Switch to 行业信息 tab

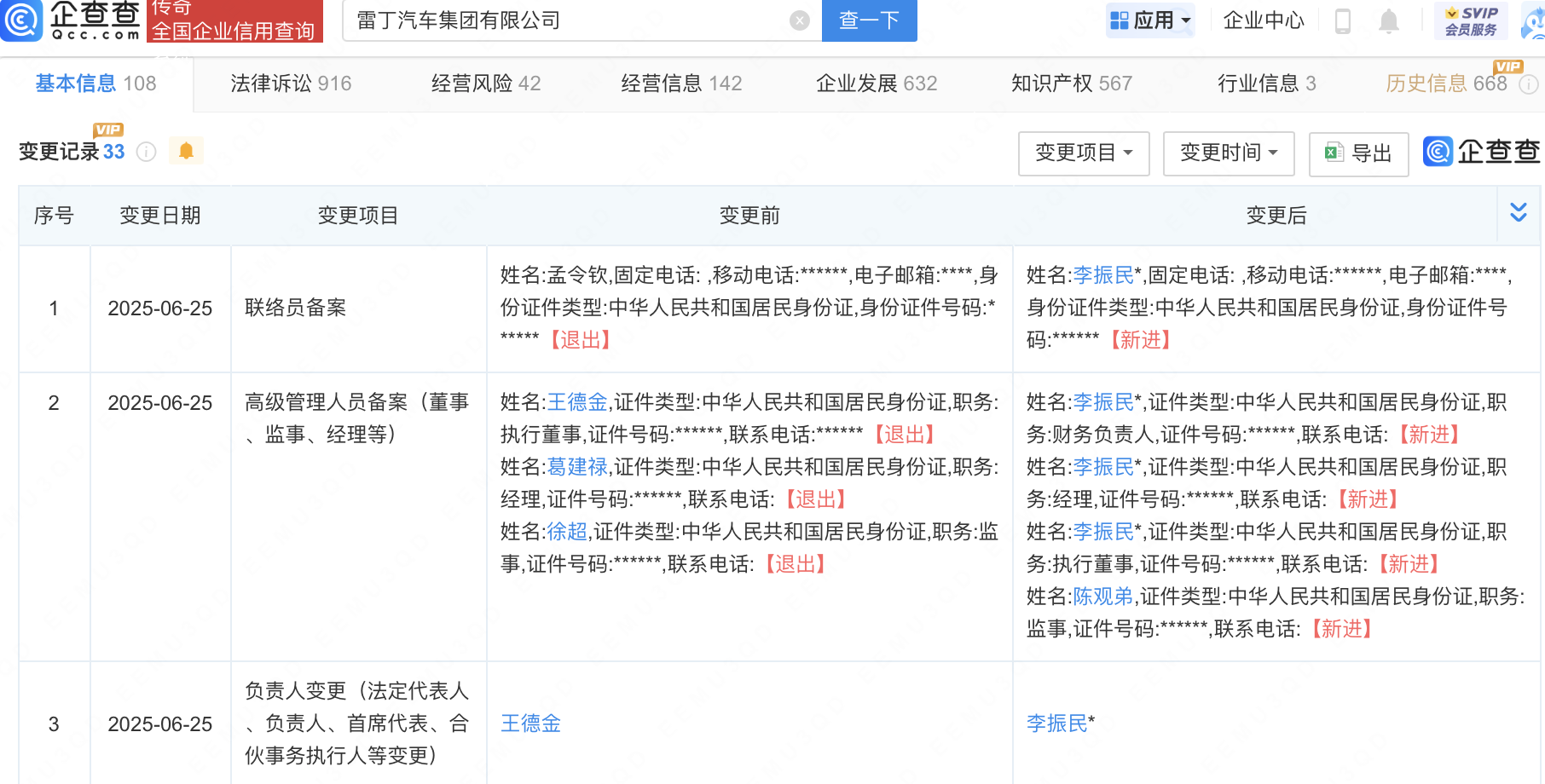point(1266,84)
